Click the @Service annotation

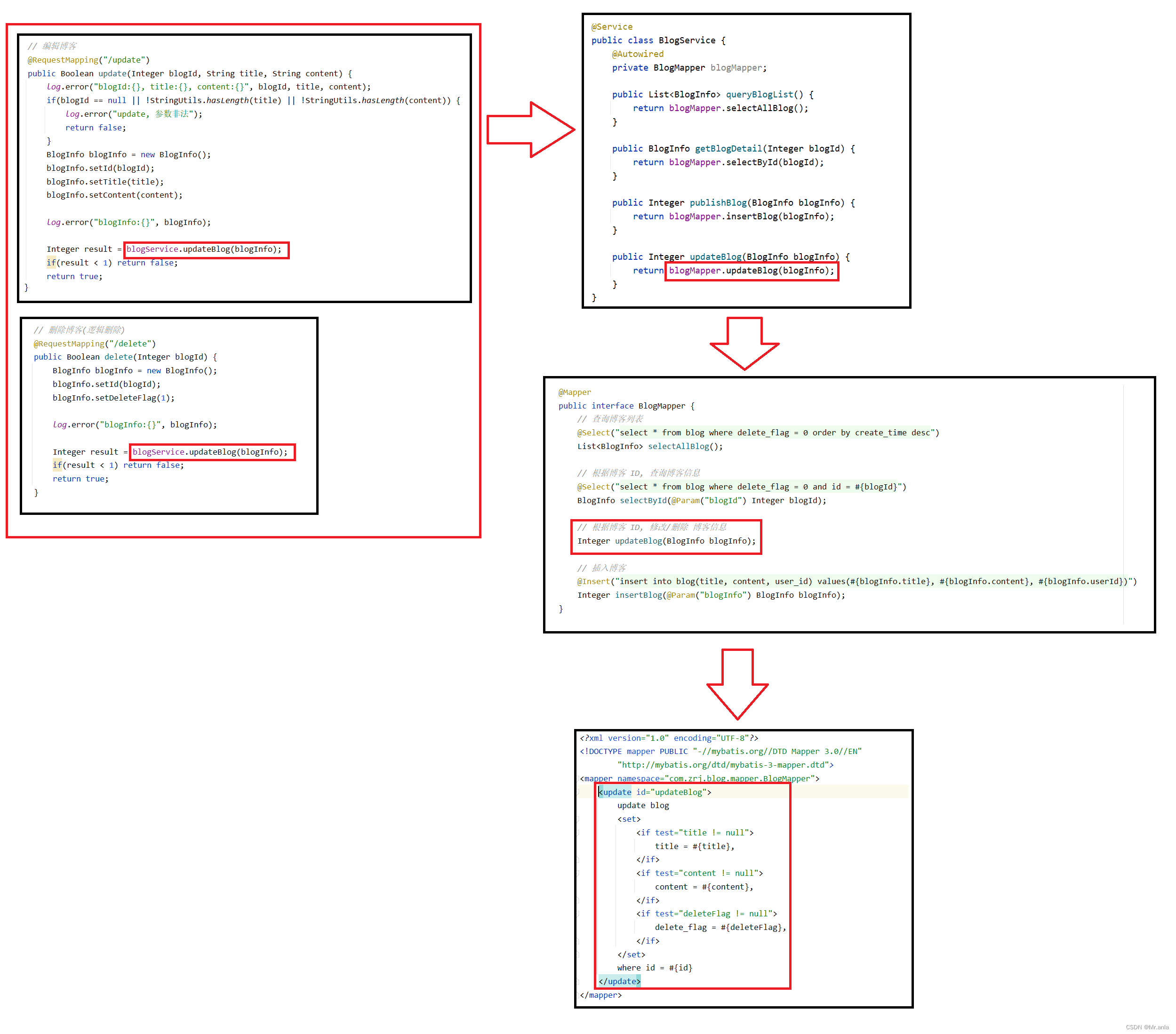[x=612, y=27]
